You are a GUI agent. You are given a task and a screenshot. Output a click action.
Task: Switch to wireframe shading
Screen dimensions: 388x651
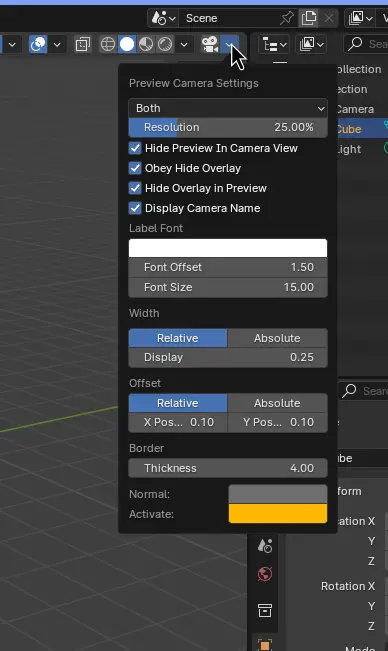[108, 44]
